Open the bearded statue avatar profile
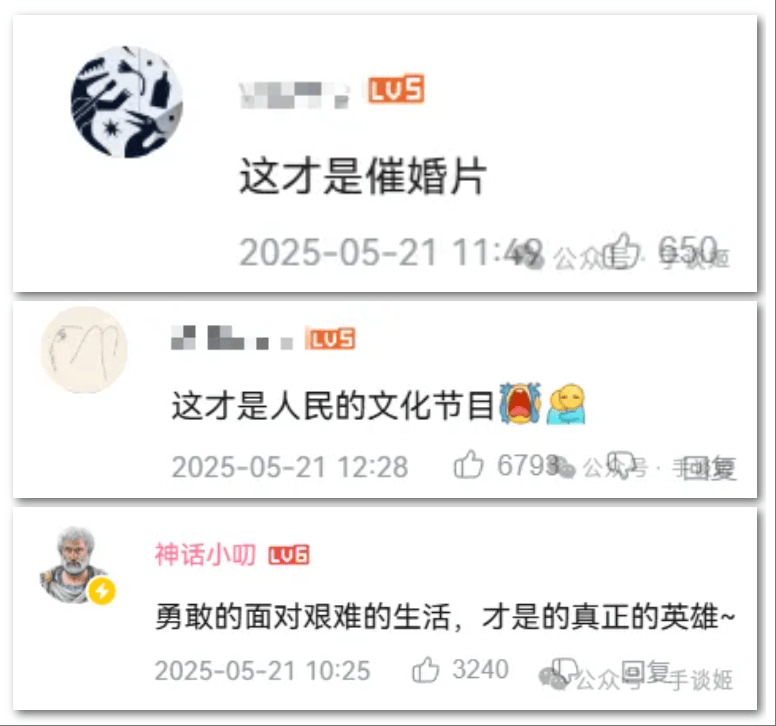 [75, 565]
